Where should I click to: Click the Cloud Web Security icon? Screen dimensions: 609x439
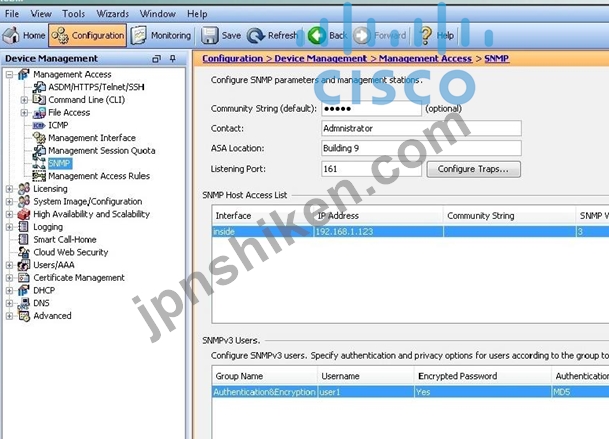tap(24, 252)
